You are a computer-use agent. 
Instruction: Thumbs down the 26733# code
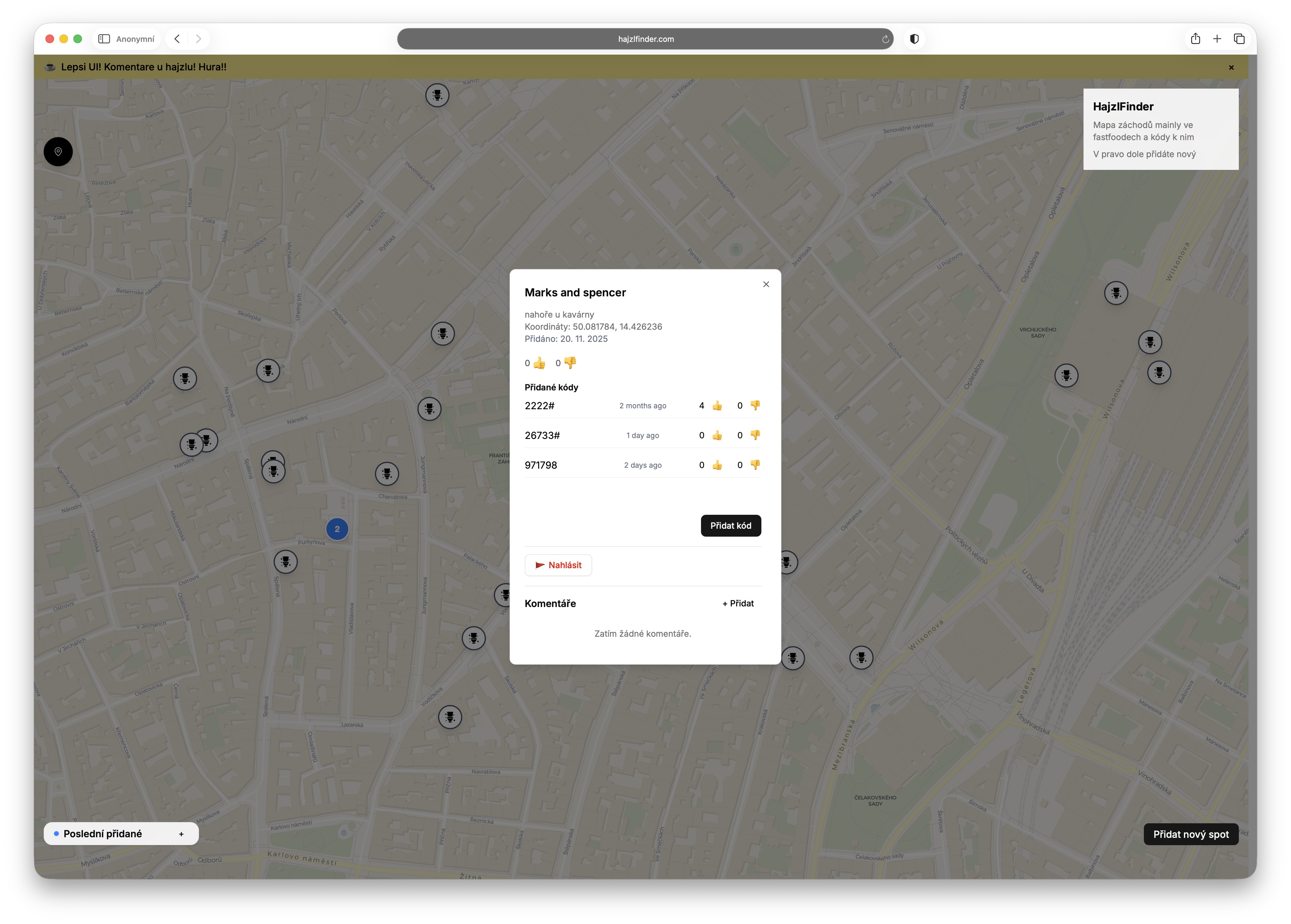point(755,435)
